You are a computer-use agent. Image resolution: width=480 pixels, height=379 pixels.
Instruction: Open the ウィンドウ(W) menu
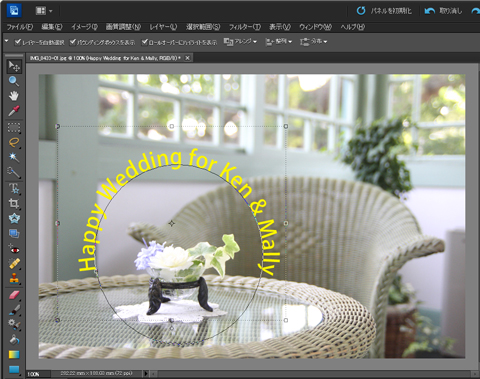pyautogui.click(x=315, y=27)
